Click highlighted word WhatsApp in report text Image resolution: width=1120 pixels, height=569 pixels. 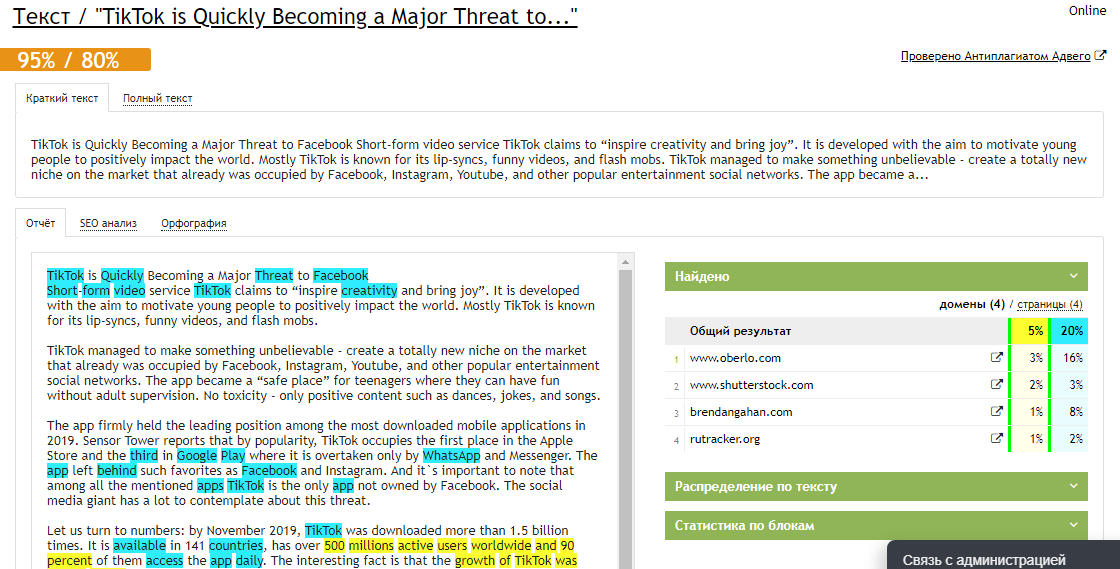tap(451, 455)
